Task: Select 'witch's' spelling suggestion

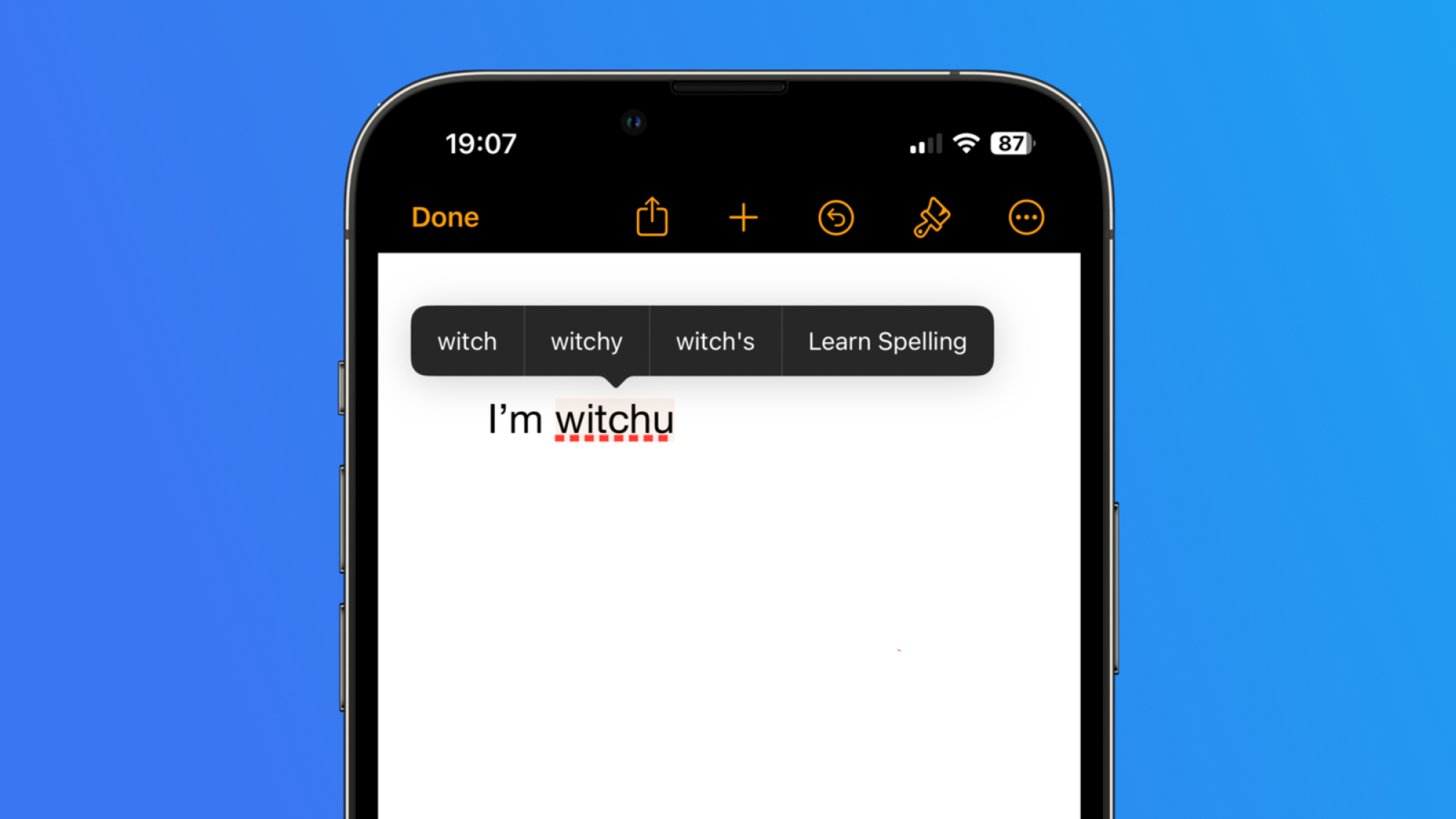Action: (x=715, y=341)
